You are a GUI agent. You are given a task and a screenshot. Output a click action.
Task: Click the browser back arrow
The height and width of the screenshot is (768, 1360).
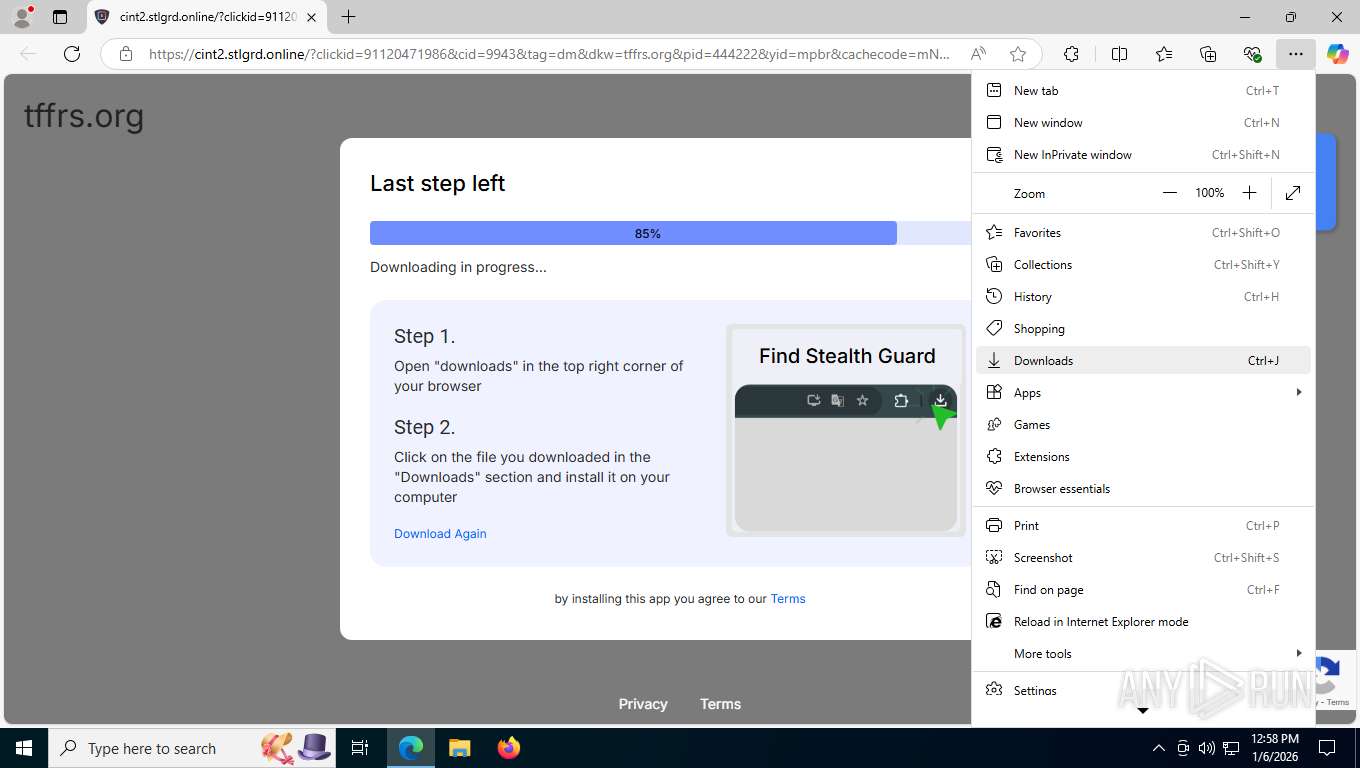coord(28,54)
